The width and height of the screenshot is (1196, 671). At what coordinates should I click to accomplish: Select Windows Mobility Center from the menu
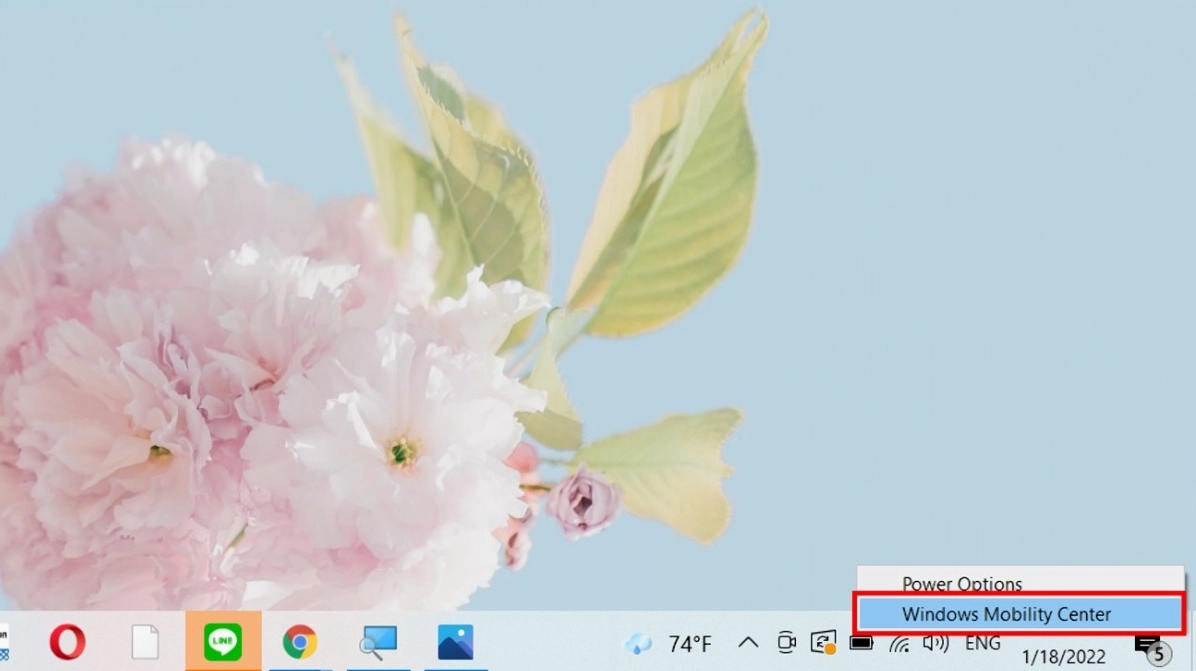[1006, 614]
